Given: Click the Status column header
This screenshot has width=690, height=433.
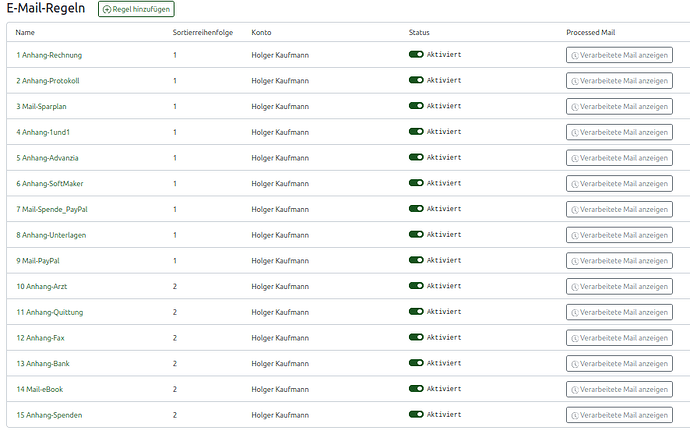Looking at the screenshot, I should [420, 32].
